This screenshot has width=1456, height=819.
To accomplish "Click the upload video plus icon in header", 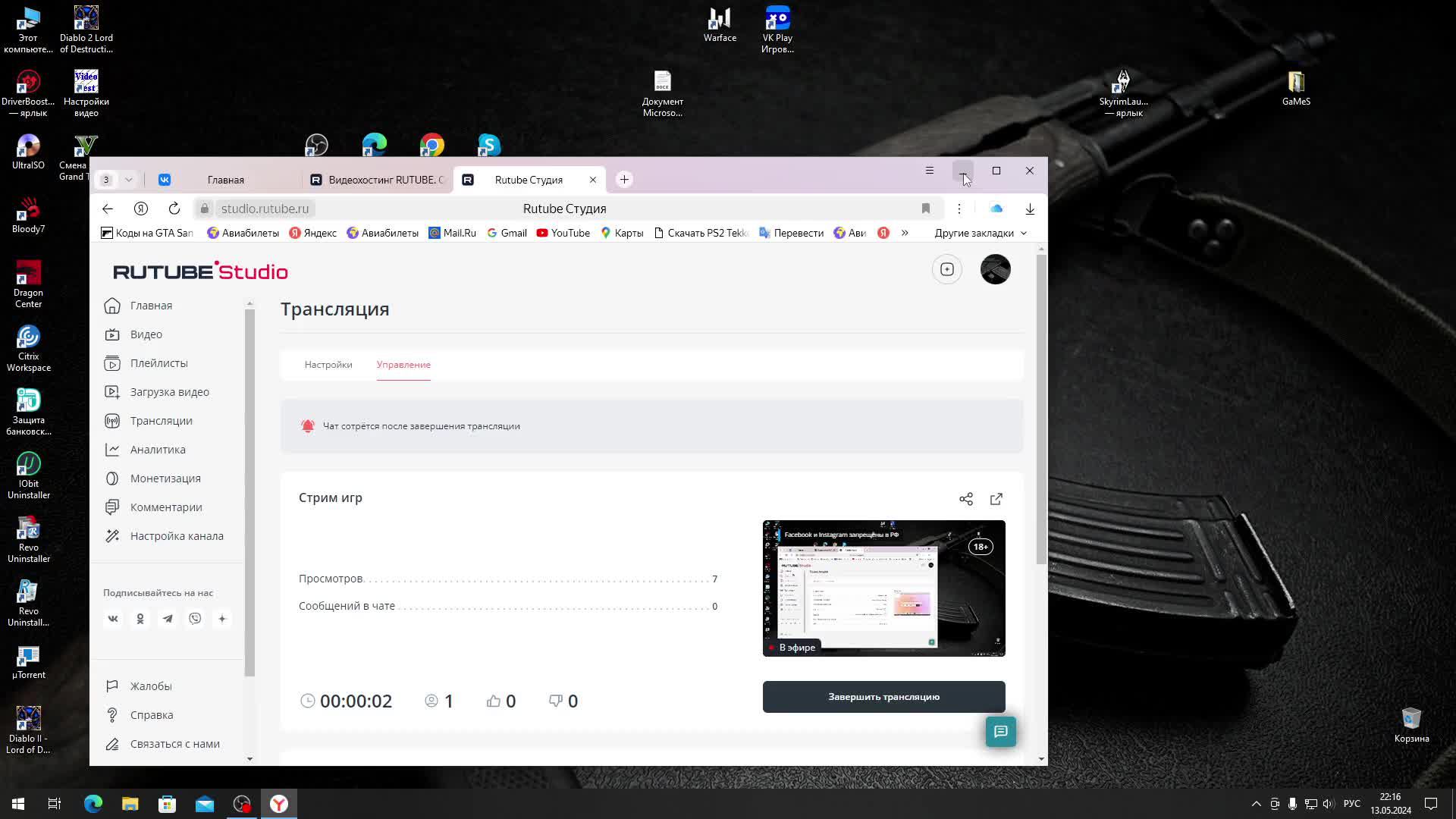I will click(x=947, y=269).
